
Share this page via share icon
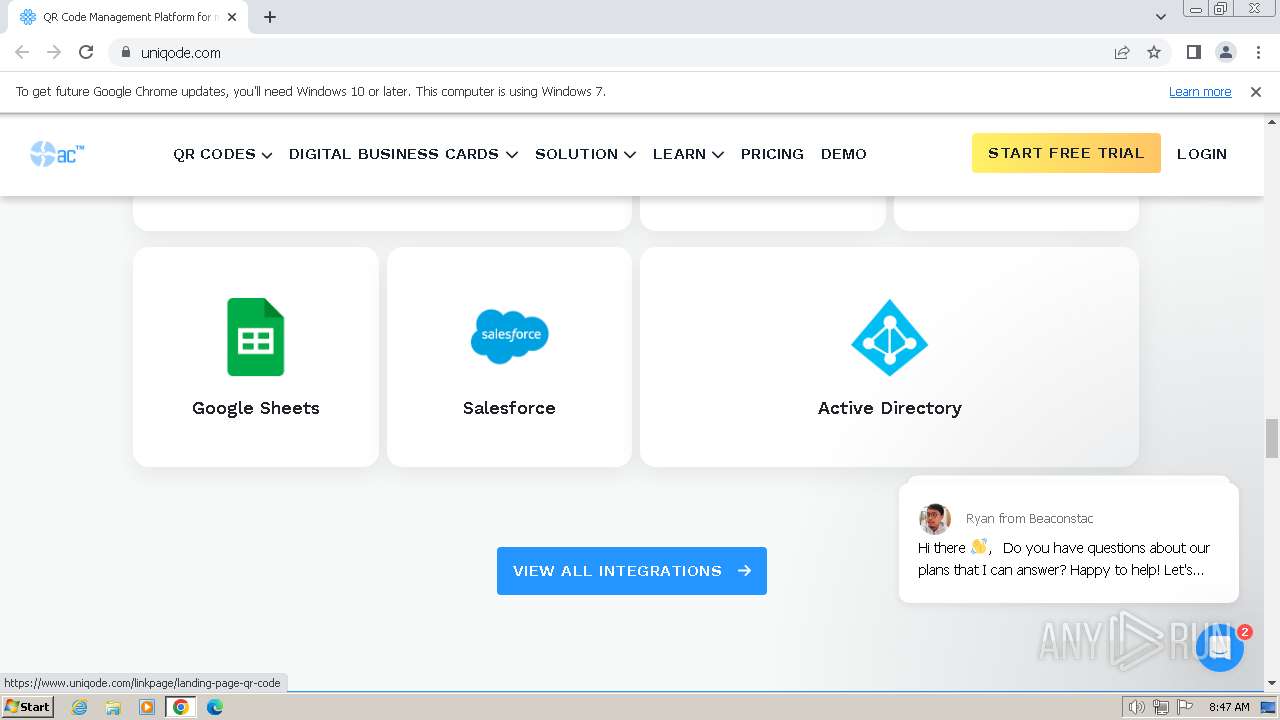coord(1122,52)
